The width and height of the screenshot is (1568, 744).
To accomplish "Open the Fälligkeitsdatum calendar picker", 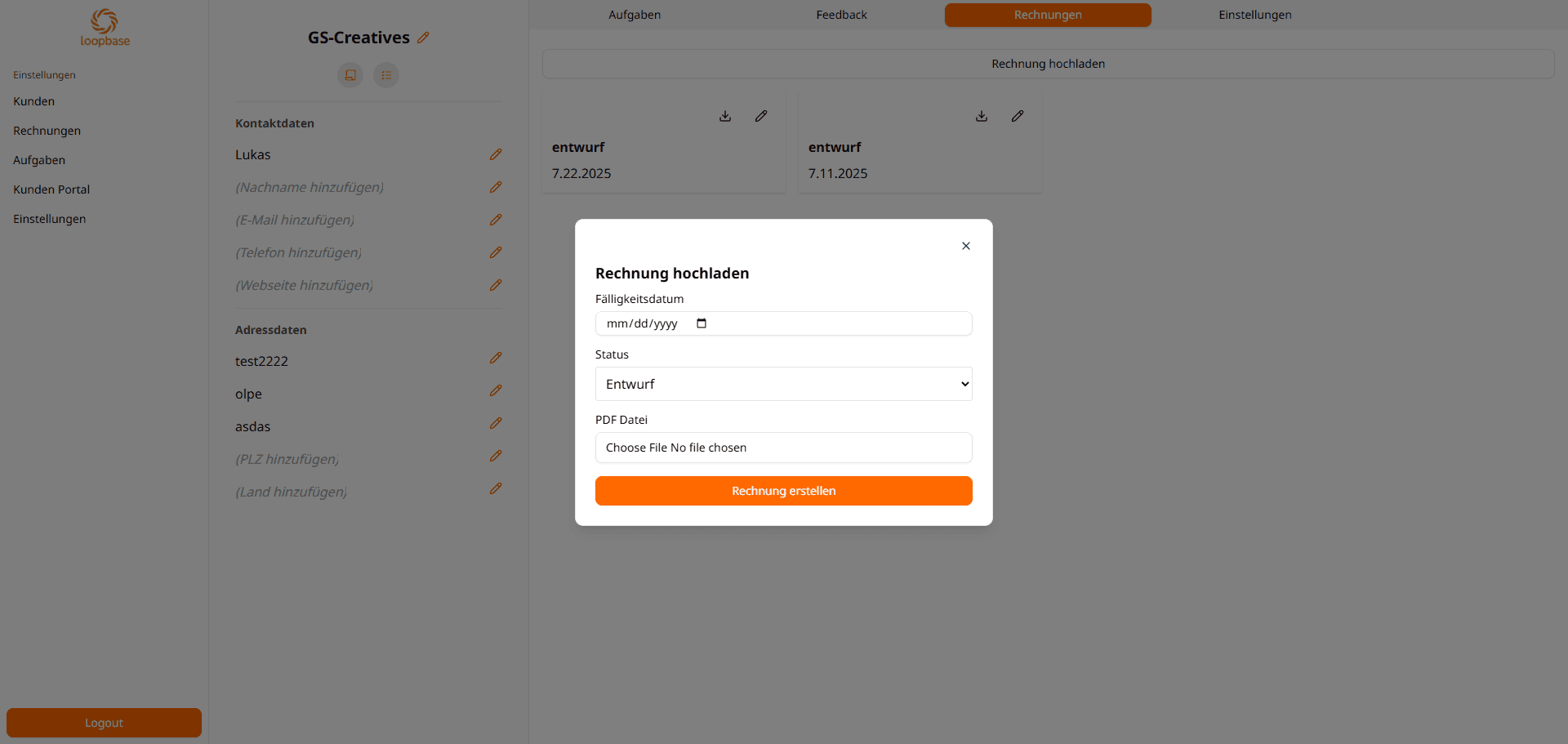I will [702, 323].
